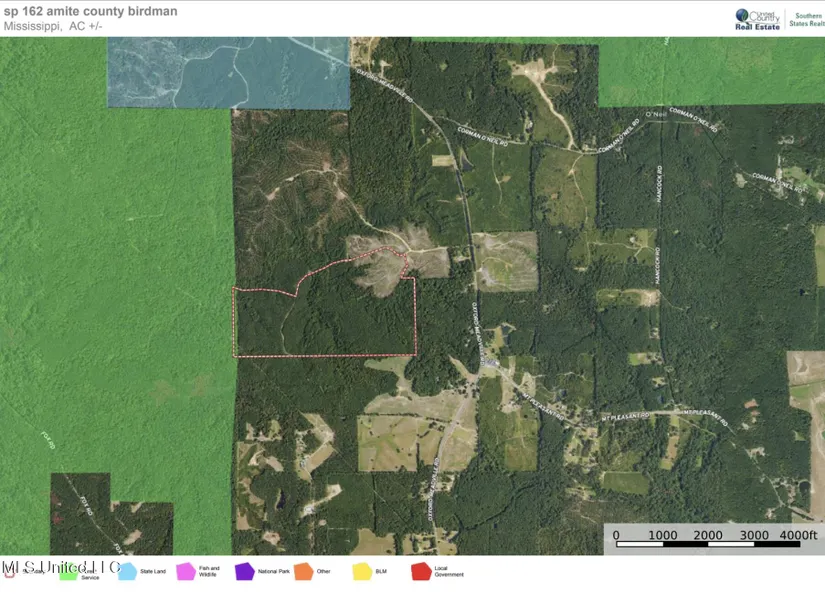Click the blue State Land legend swatch
Viewport: 825px width, 594px height.
click(x=126, y=572)
